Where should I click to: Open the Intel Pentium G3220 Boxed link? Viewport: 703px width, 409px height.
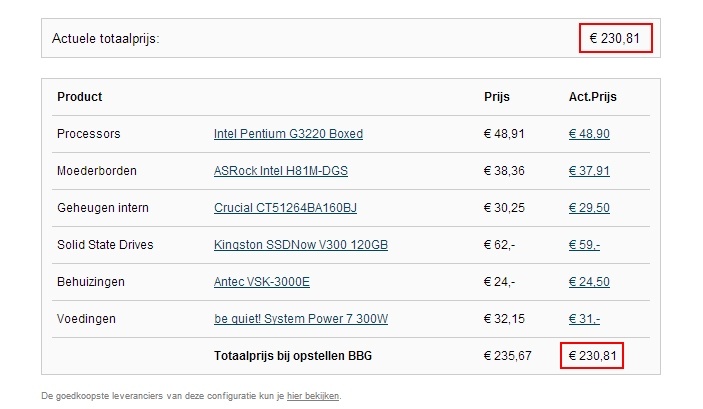coord(288,134)
